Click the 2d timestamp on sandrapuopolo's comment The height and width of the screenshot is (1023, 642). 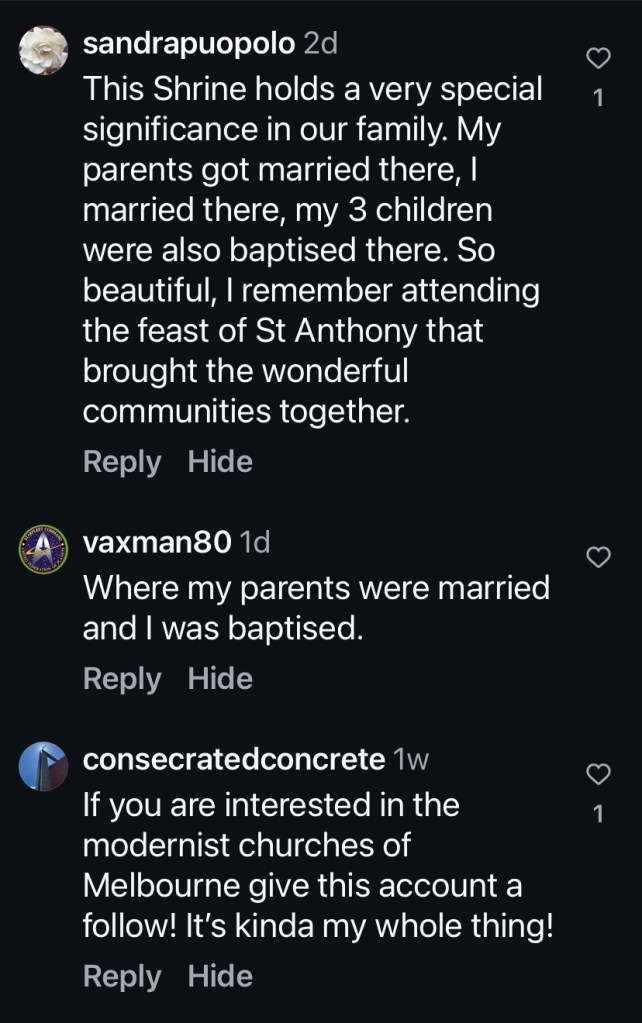(320, 44)
